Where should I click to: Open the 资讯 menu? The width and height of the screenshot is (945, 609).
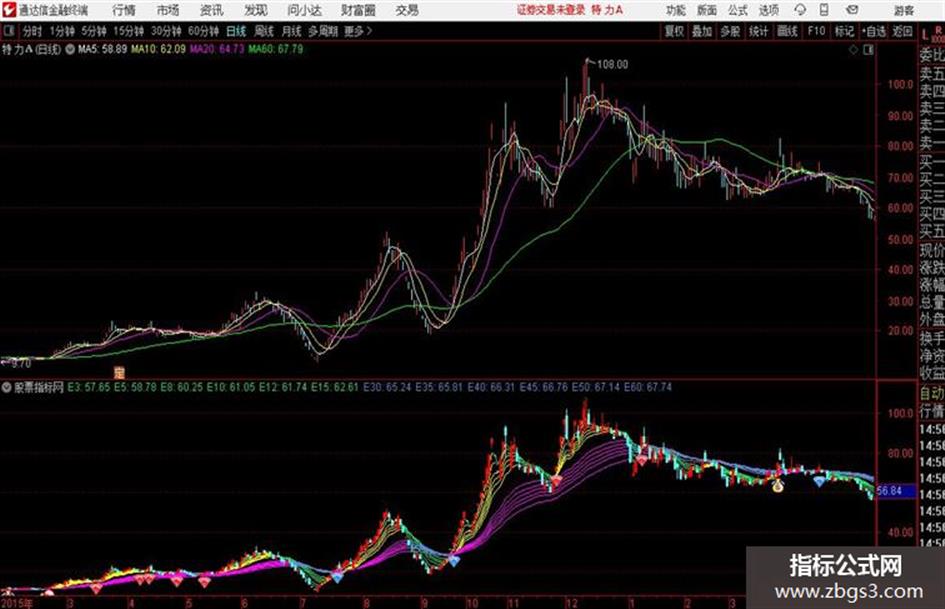[x=212, y=10]
